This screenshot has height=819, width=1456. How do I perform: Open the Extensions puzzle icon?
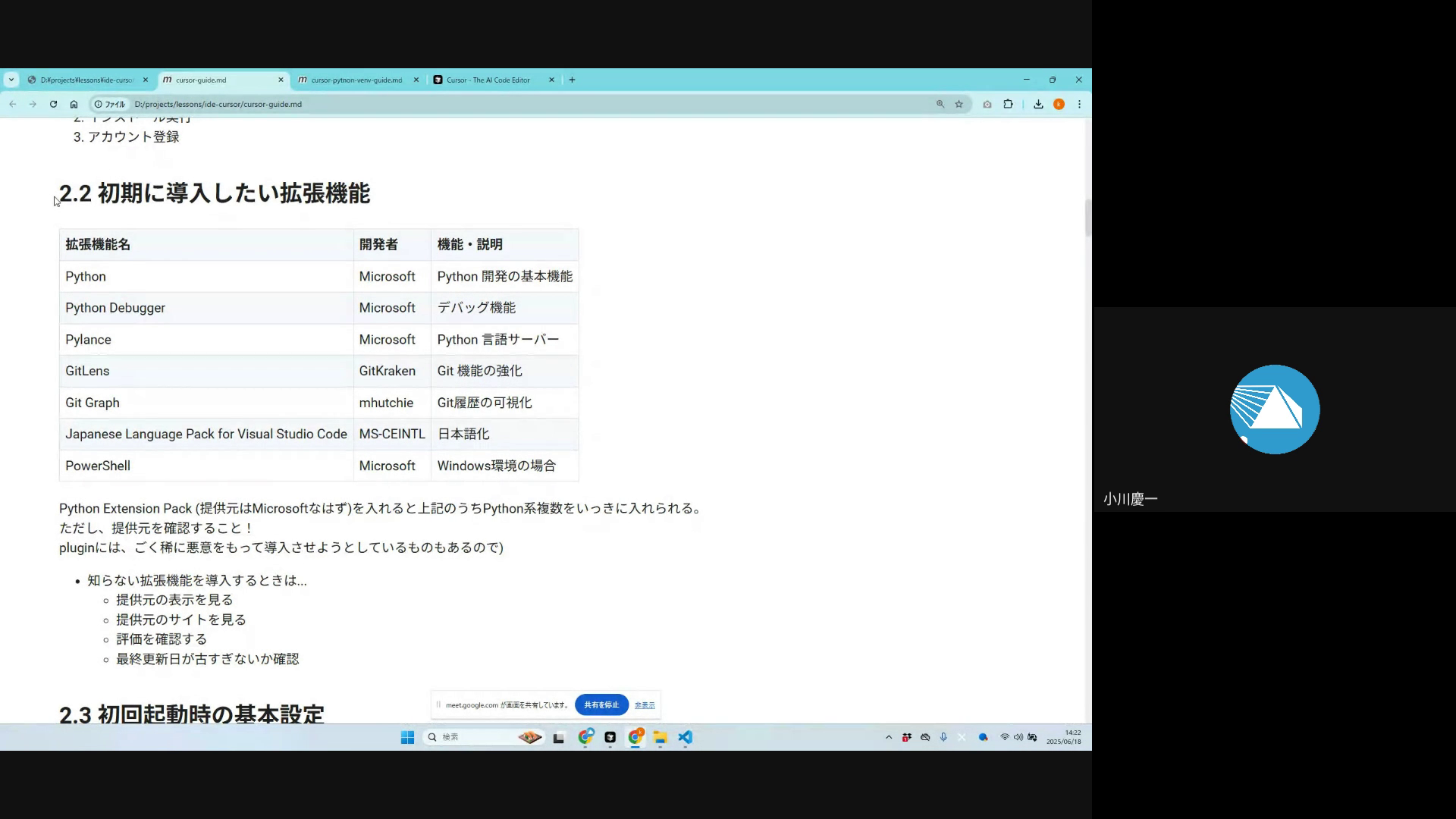[1008, 104]
